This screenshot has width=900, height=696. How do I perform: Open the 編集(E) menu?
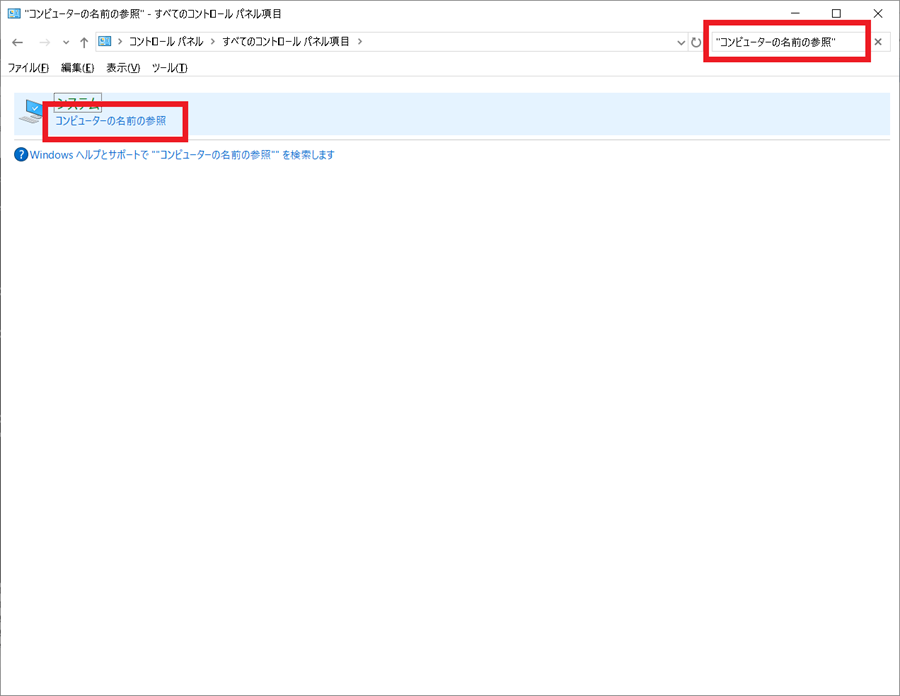[x=77, y=68]
